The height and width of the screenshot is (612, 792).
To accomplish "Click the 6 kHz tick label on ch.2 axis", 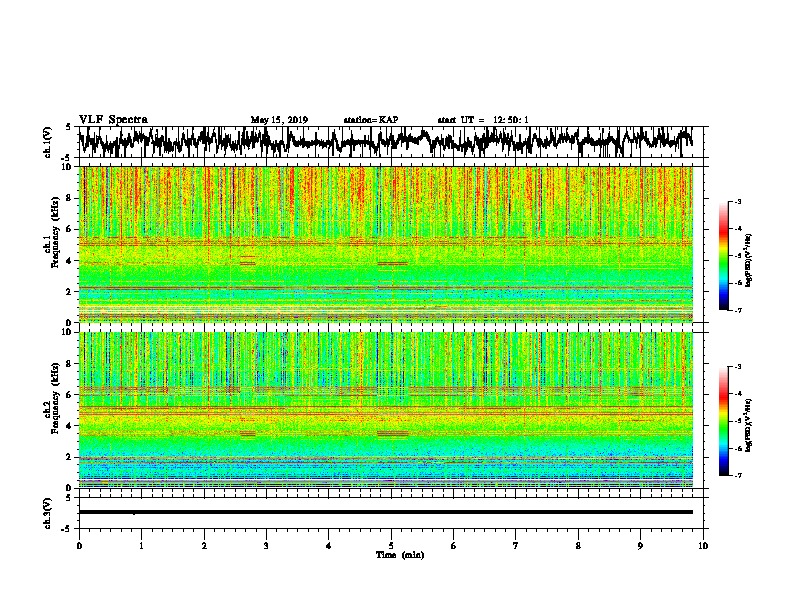I will click(69, 394).
